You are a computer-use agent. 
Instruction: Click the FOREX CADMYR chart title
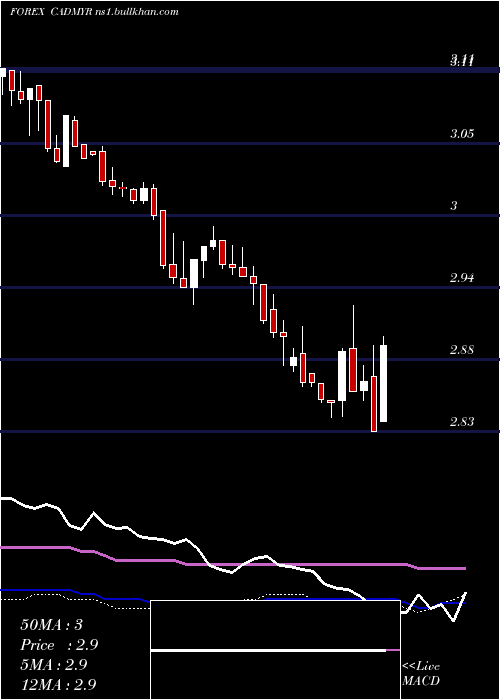pos(94,12)
